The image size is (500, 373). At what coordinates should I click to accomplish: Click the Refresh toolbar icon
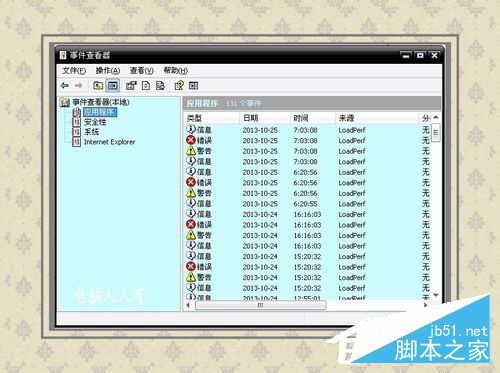(146, 86)
